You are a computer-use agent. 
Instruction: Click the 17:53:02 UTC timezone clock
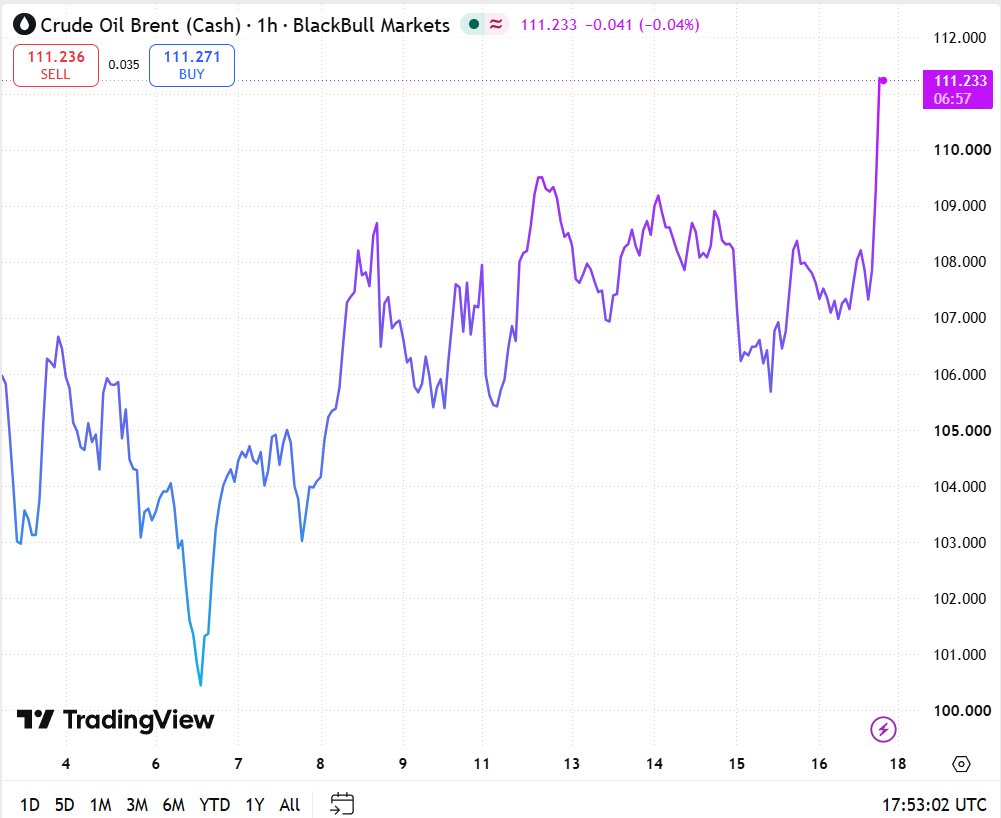click(x=934, y=805)
